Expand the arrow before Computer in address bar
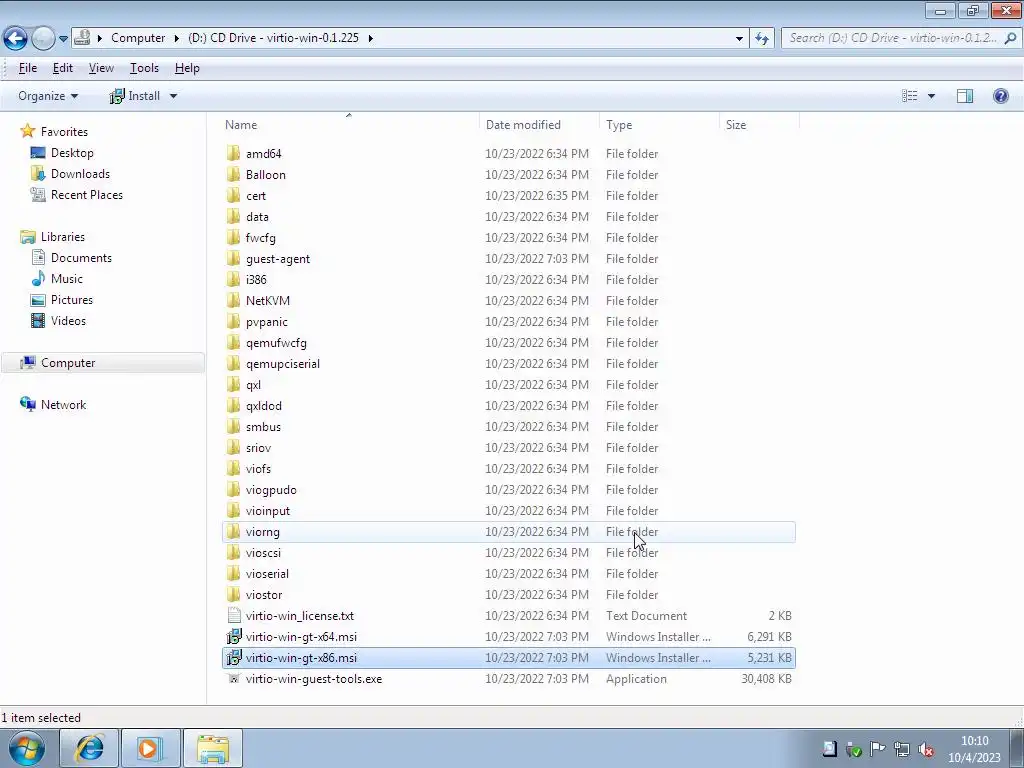 pos(100,38)
